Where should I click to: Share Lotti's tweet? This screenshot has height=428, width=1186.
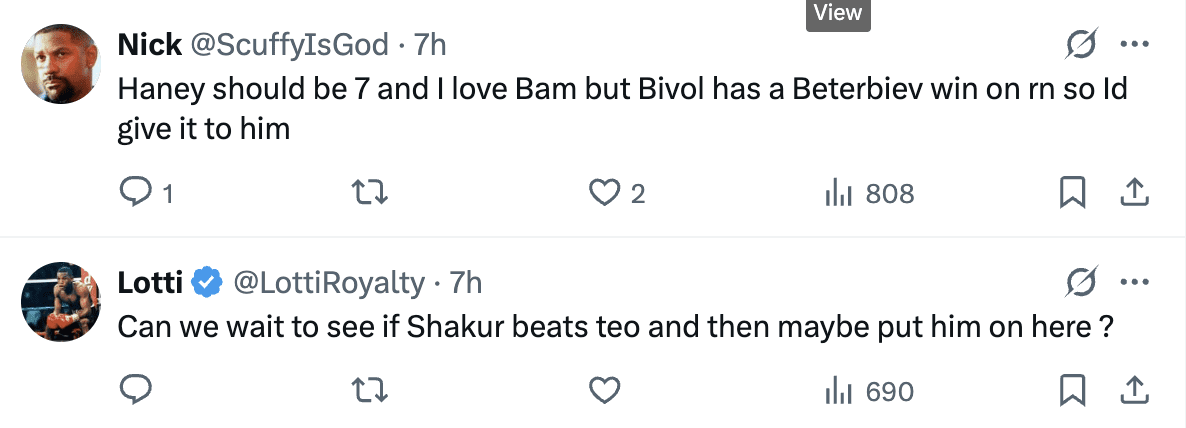point(1134,391)
